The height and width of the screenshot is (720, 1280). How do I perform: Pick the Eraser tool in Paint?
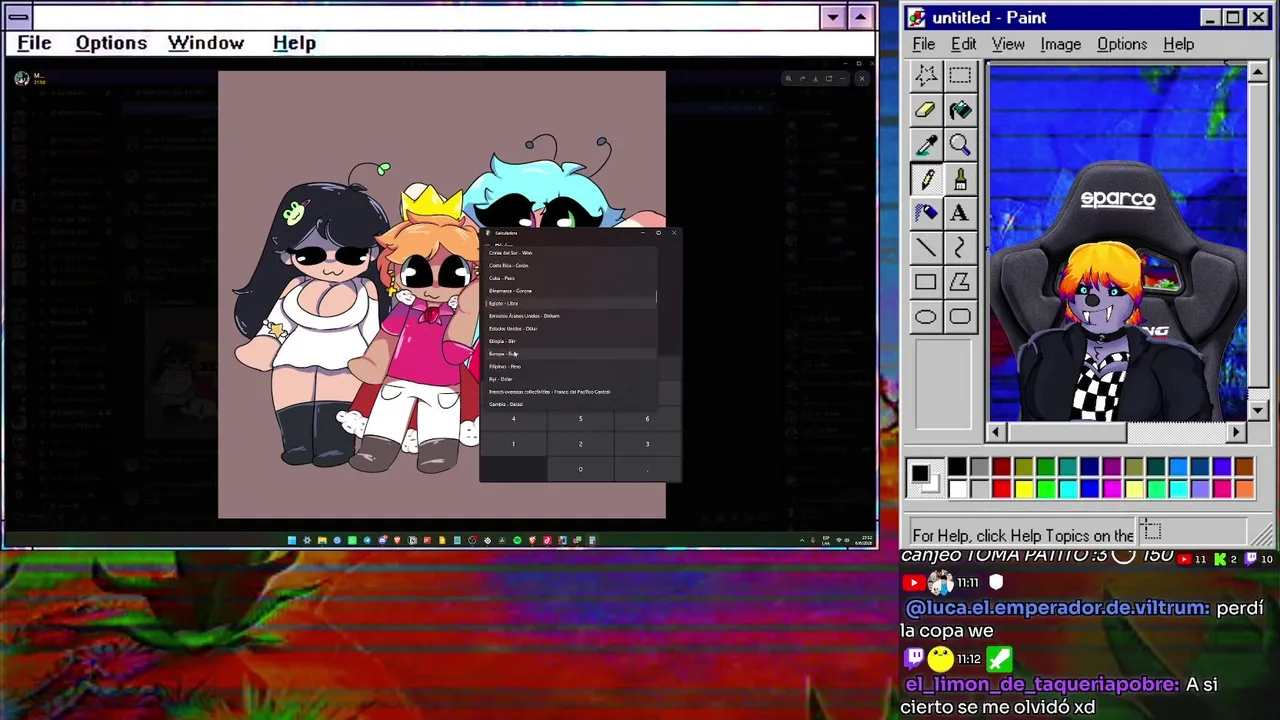point(925,110)
